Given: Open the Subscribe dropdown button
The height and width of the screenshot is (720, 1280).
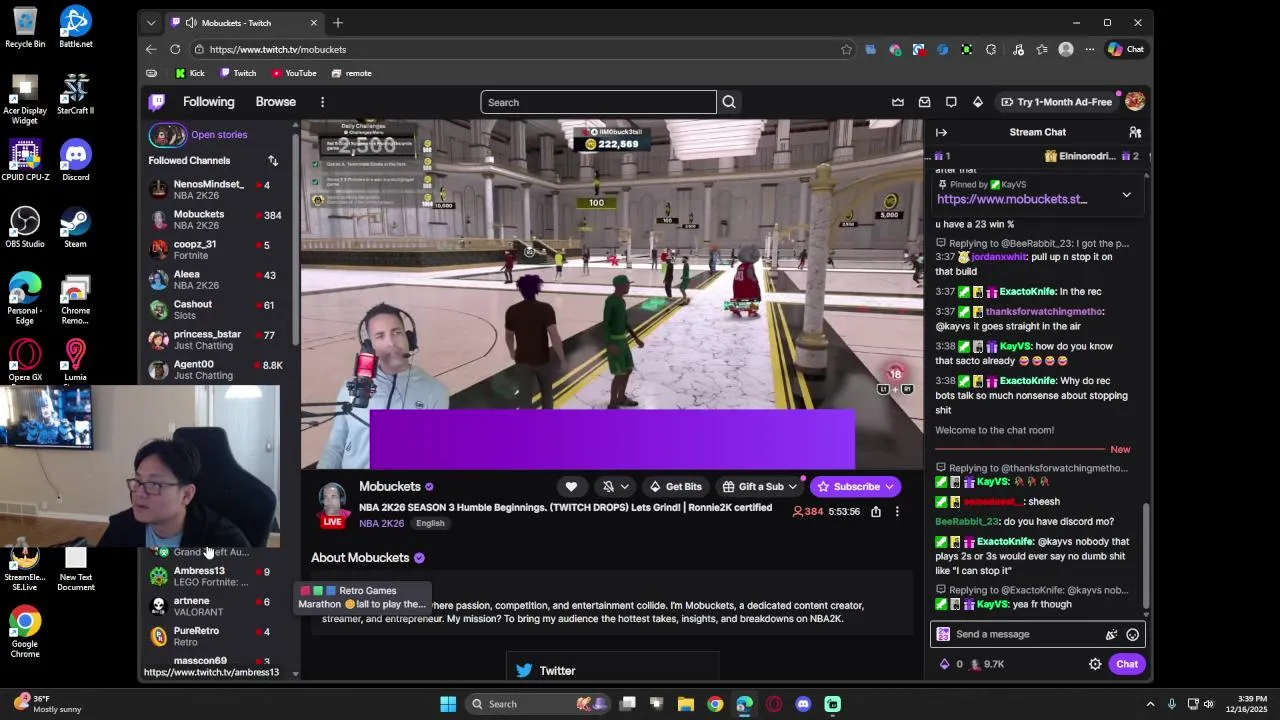Looking at the screenshot, I should (x=889, y=487).
